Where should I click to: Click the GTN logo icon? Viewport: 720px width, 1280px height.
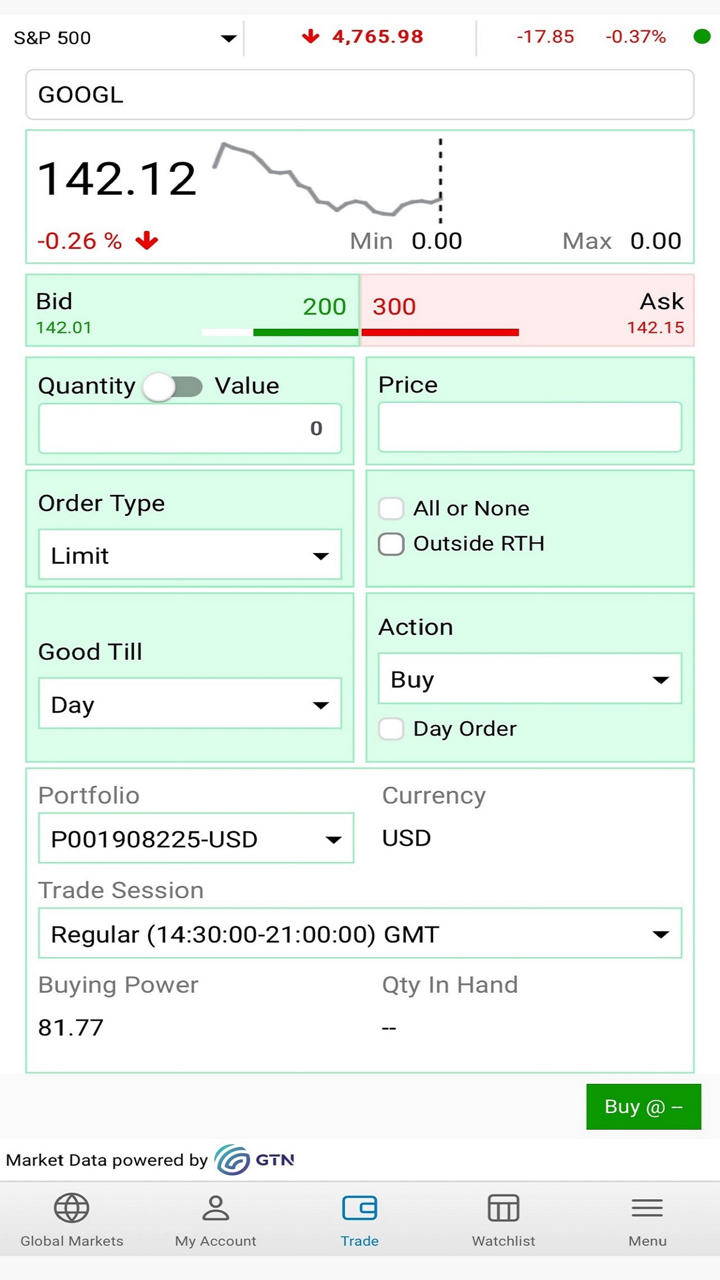(233, 1160)
